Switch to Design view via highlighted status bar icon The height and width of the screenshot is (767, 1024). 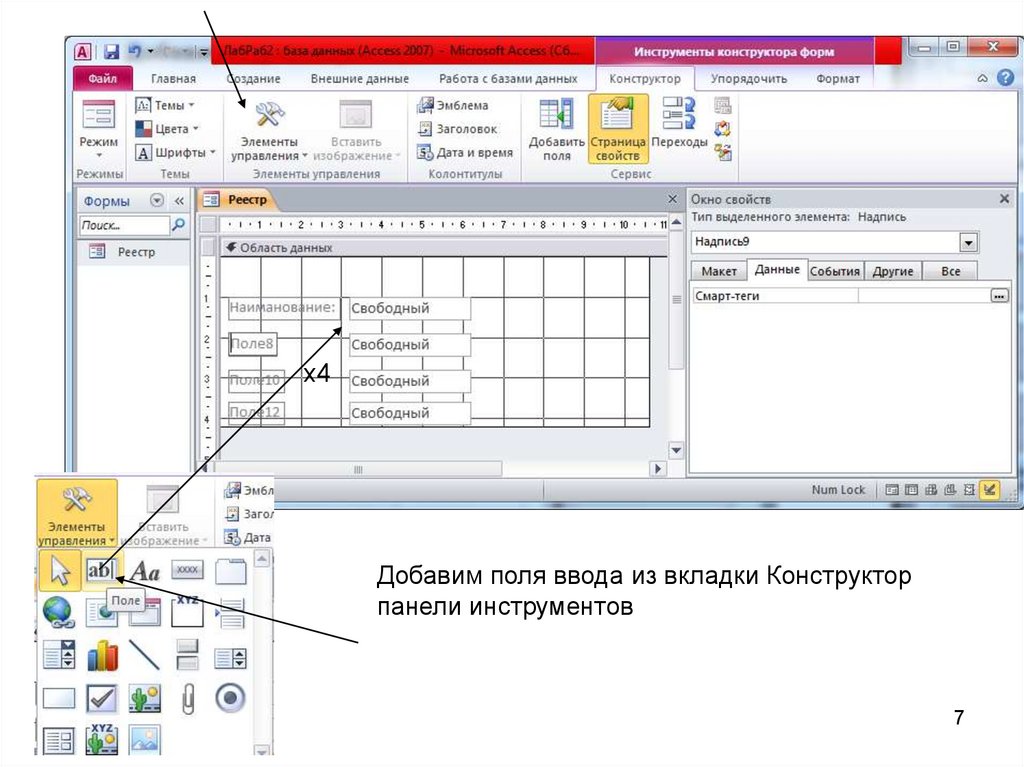pyautogui.click(x=989, y=489)
